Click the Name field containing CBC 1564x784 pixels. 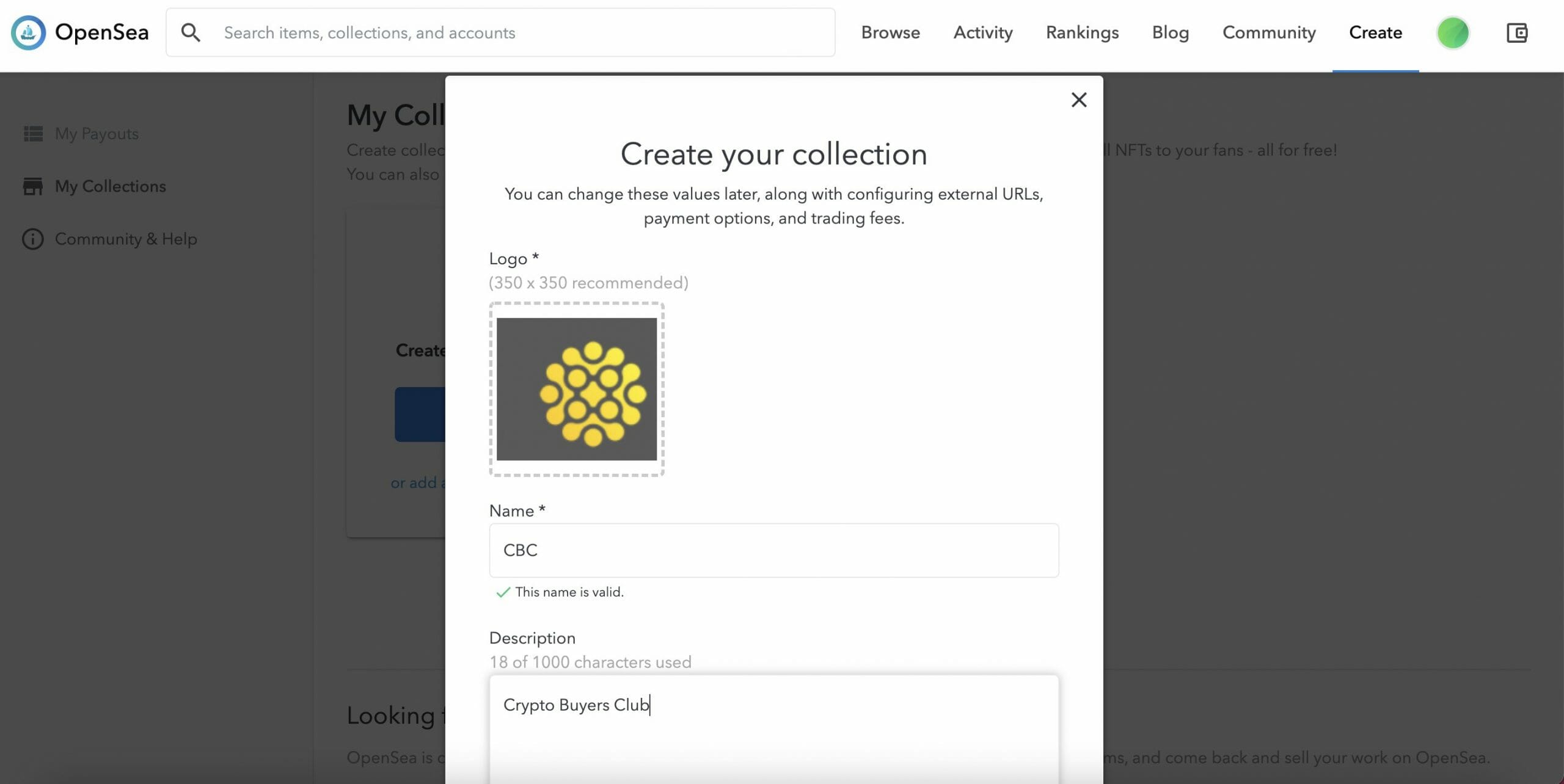773,550
